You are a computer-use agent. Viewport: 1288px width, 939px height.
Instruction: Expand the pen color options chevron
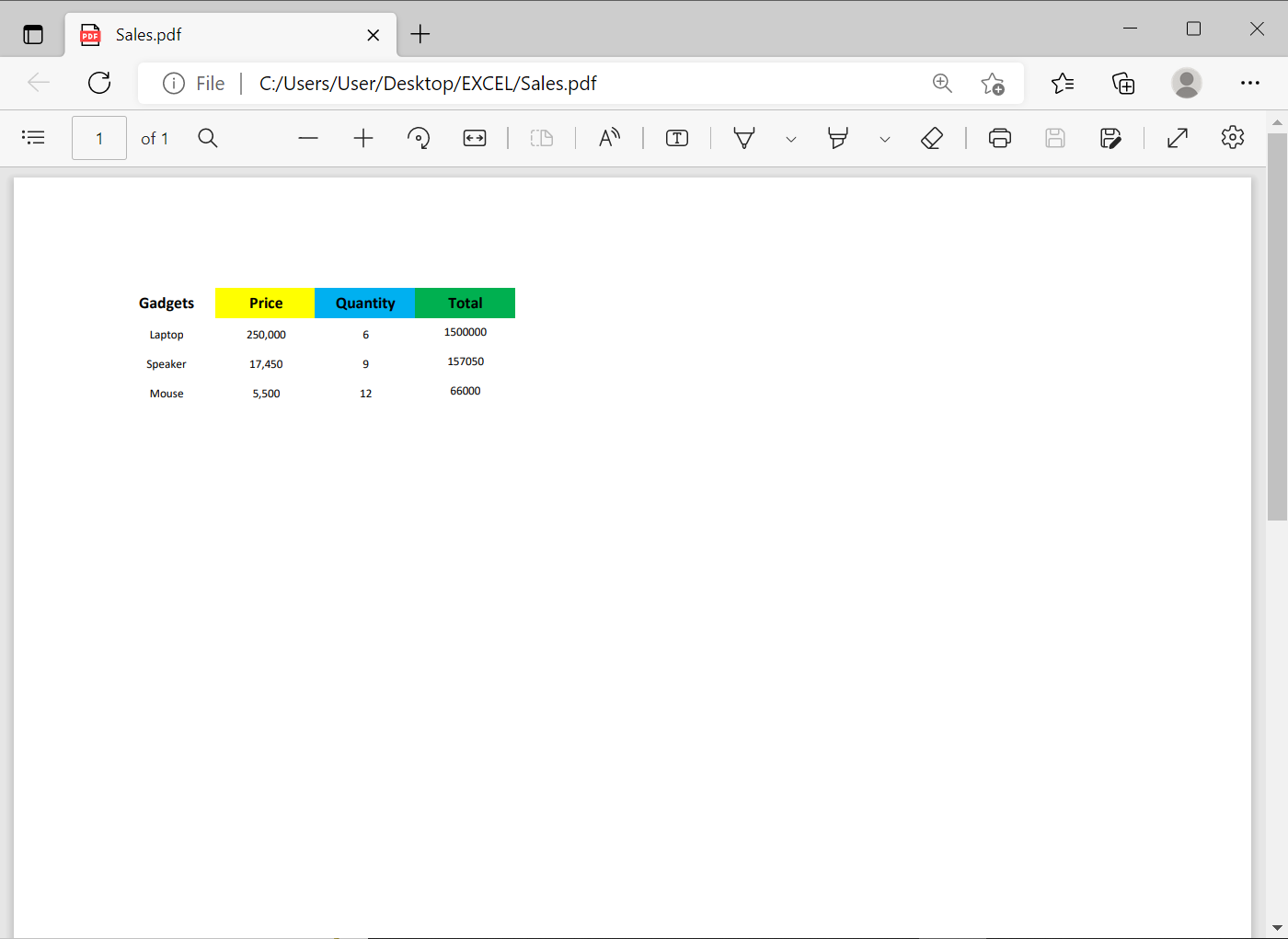point(791,138)
